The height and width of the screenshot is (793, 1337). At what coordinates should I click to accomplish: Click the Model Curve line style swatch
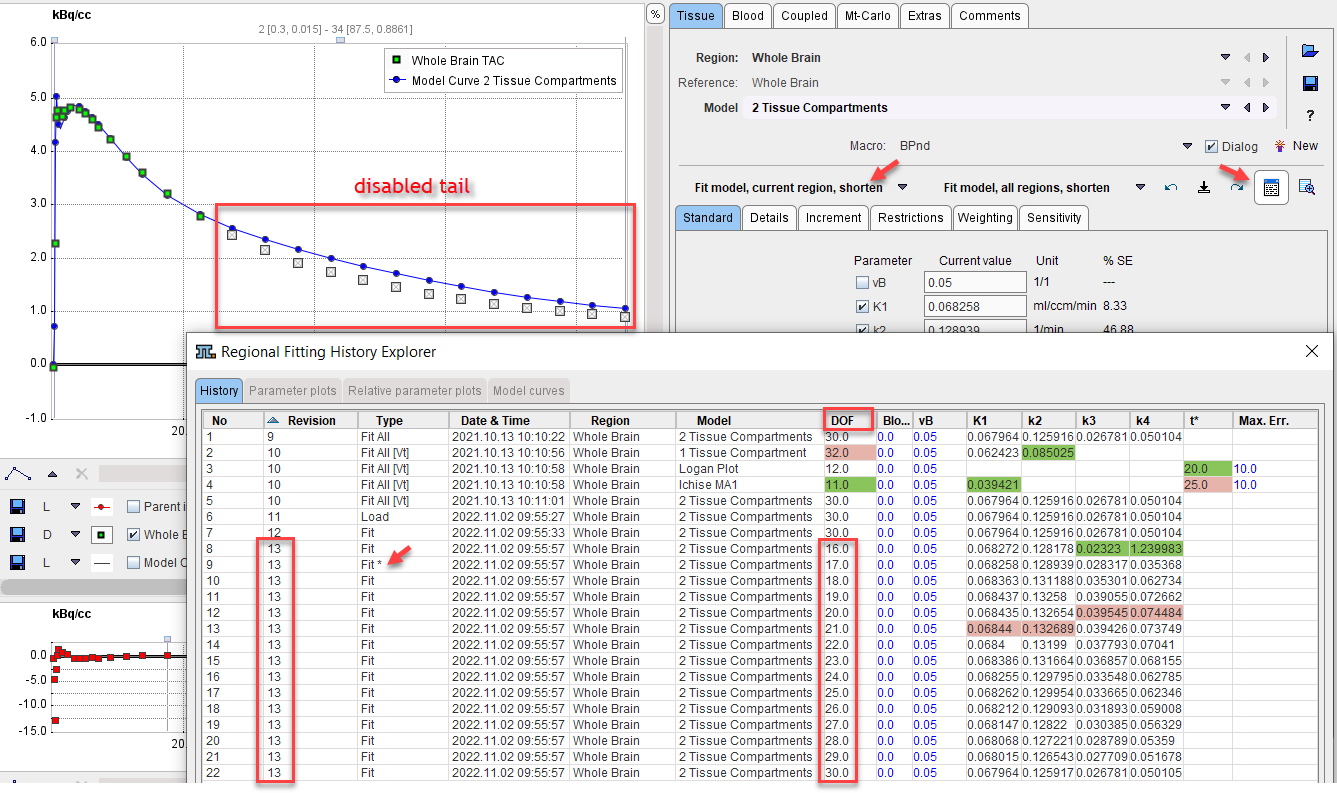coord(103,563)
